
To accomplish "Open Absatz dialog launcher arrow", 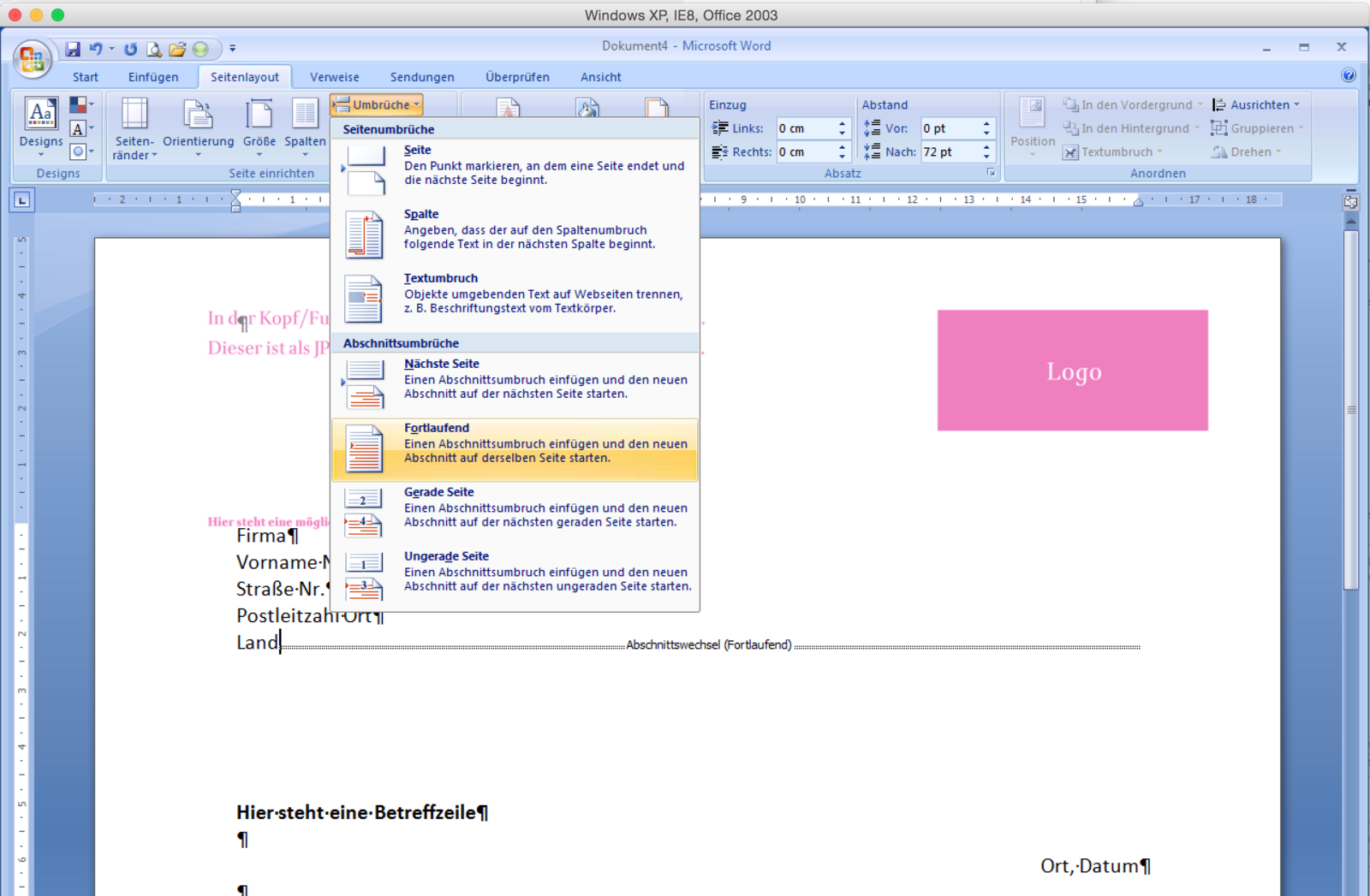I will click(991, 173).
